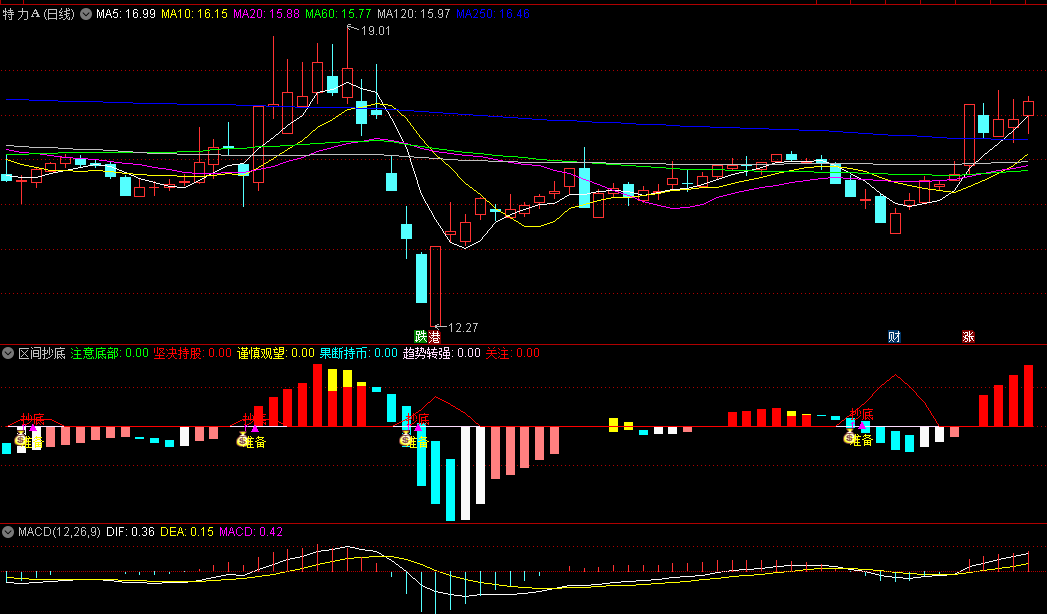Click the 19.01 high price label
Image resolution: width=1047 pixels, height=614 pixels.
[x=375, y=31]
